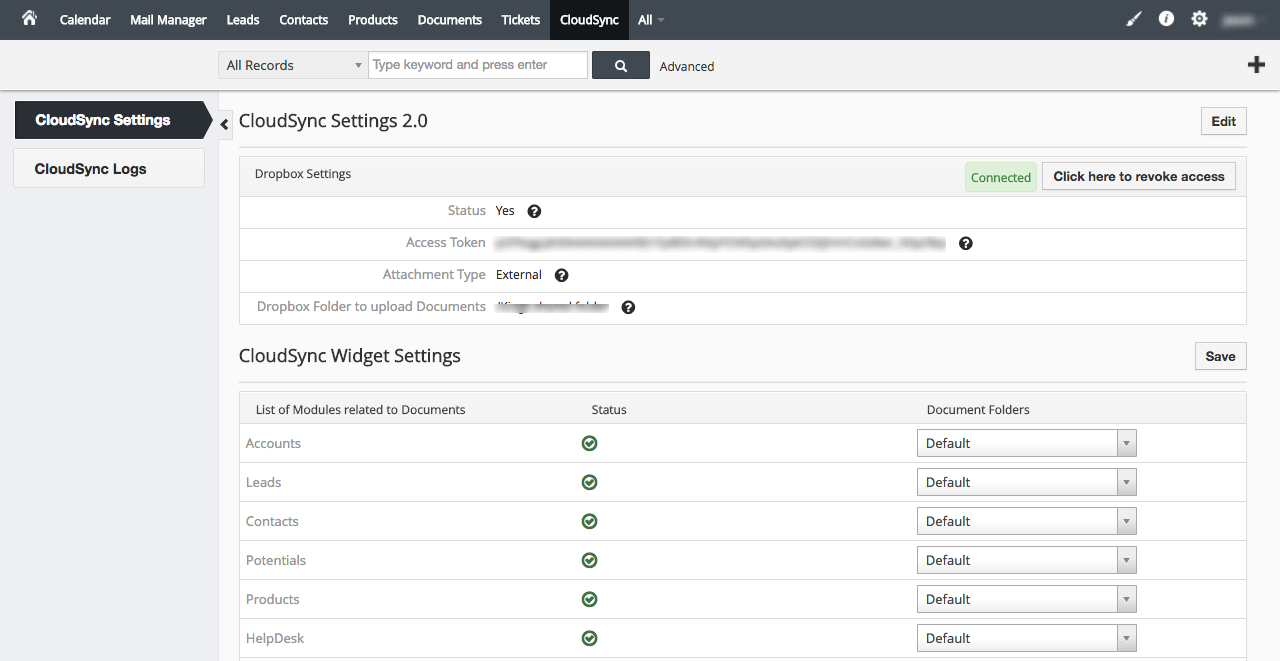Open the Mail Manager module

(x=168, y=20)
